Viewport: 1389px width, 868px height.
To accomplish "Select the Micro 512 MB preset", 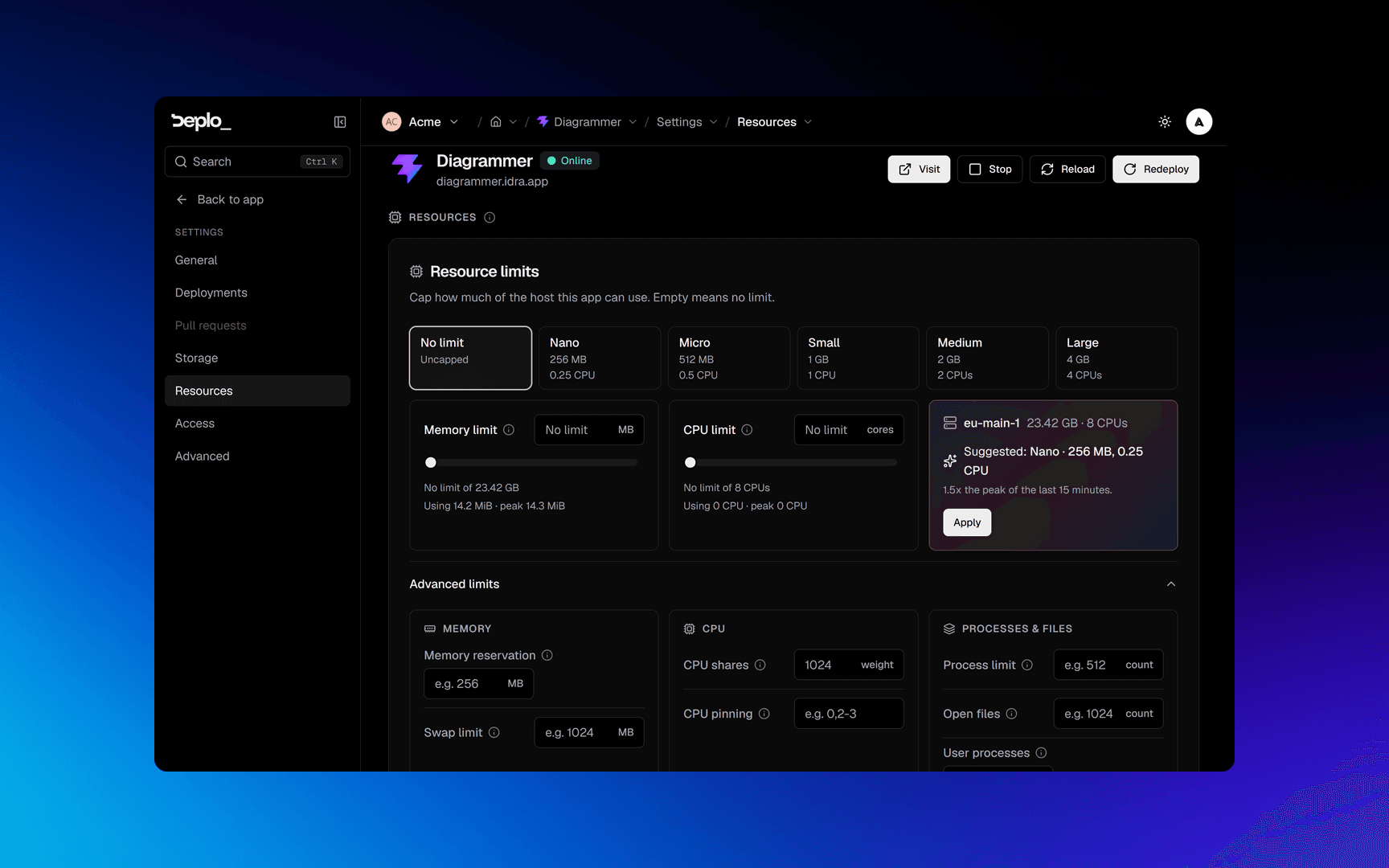I will (x=729, y=358).
